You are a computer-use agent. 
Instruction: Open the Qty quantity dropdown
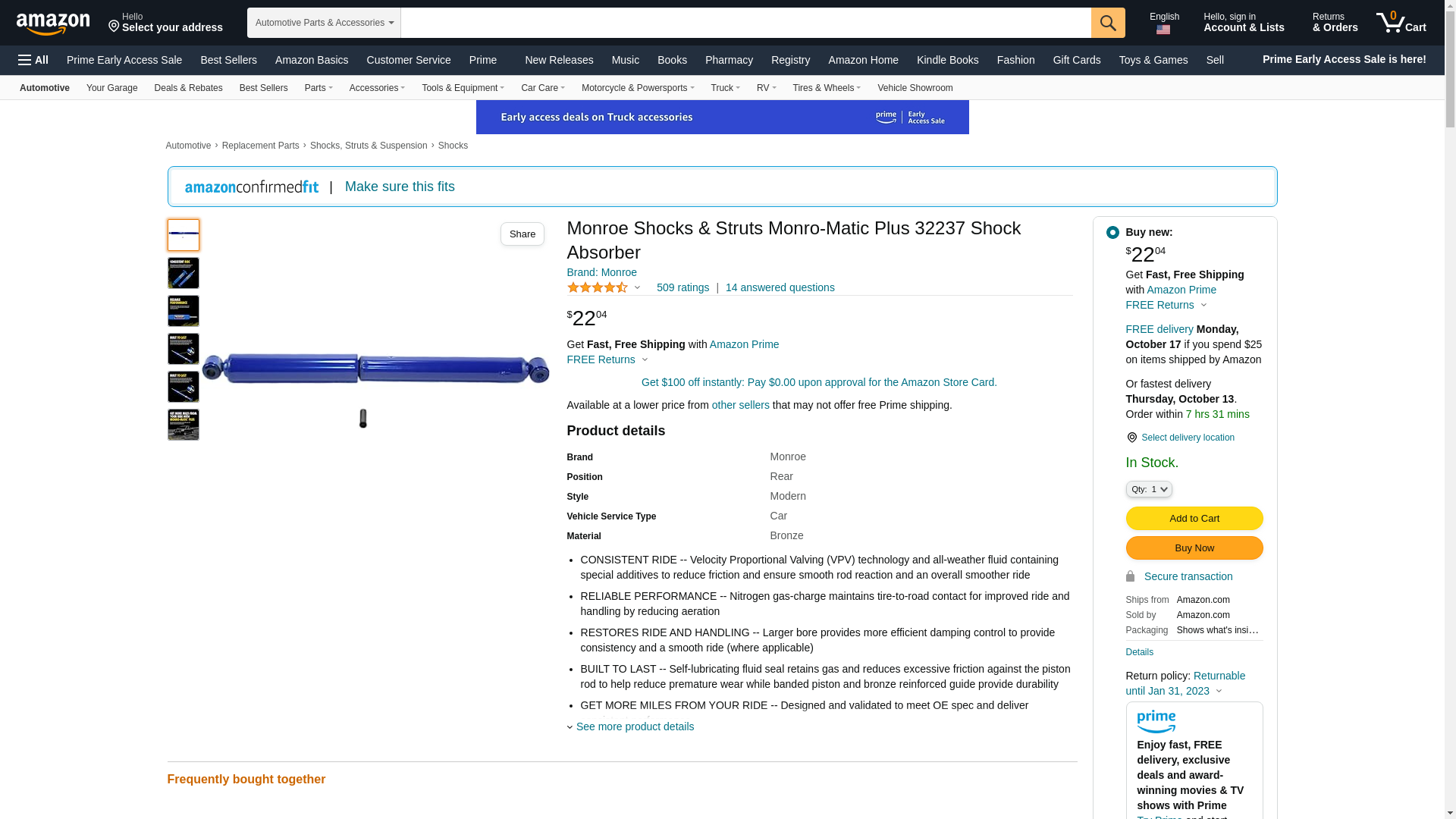click(1149, 489)
